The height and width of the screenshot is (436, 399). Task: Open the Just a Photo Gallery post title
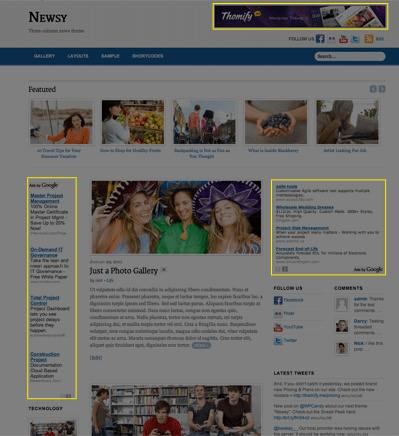123,271
